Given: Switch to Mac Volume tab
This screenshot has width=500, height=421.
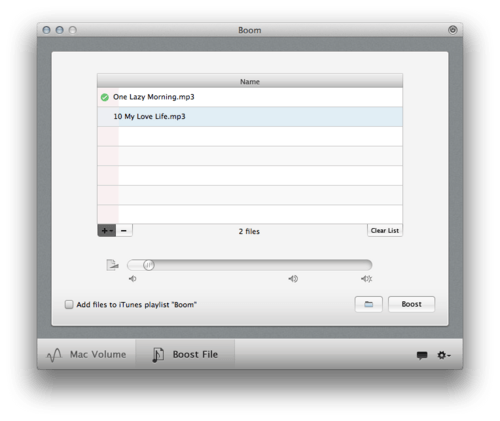Looking at the screenshot, I should (86, 354).
